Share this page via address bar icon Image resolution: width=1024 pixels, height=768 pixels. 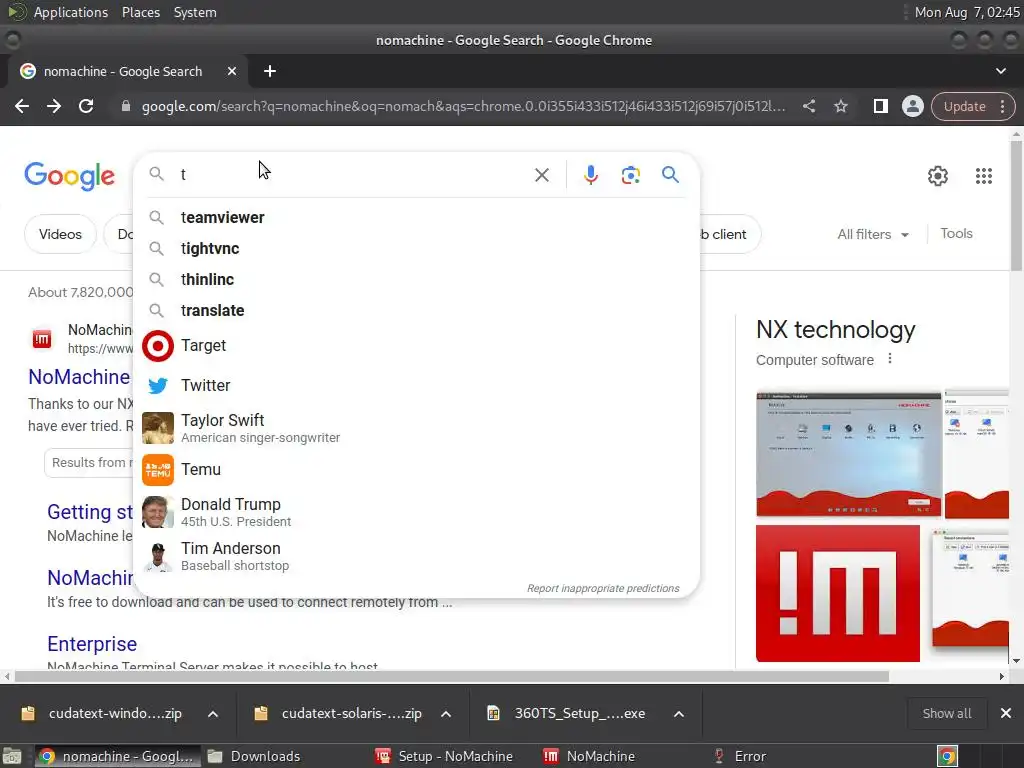pos(808,106)
